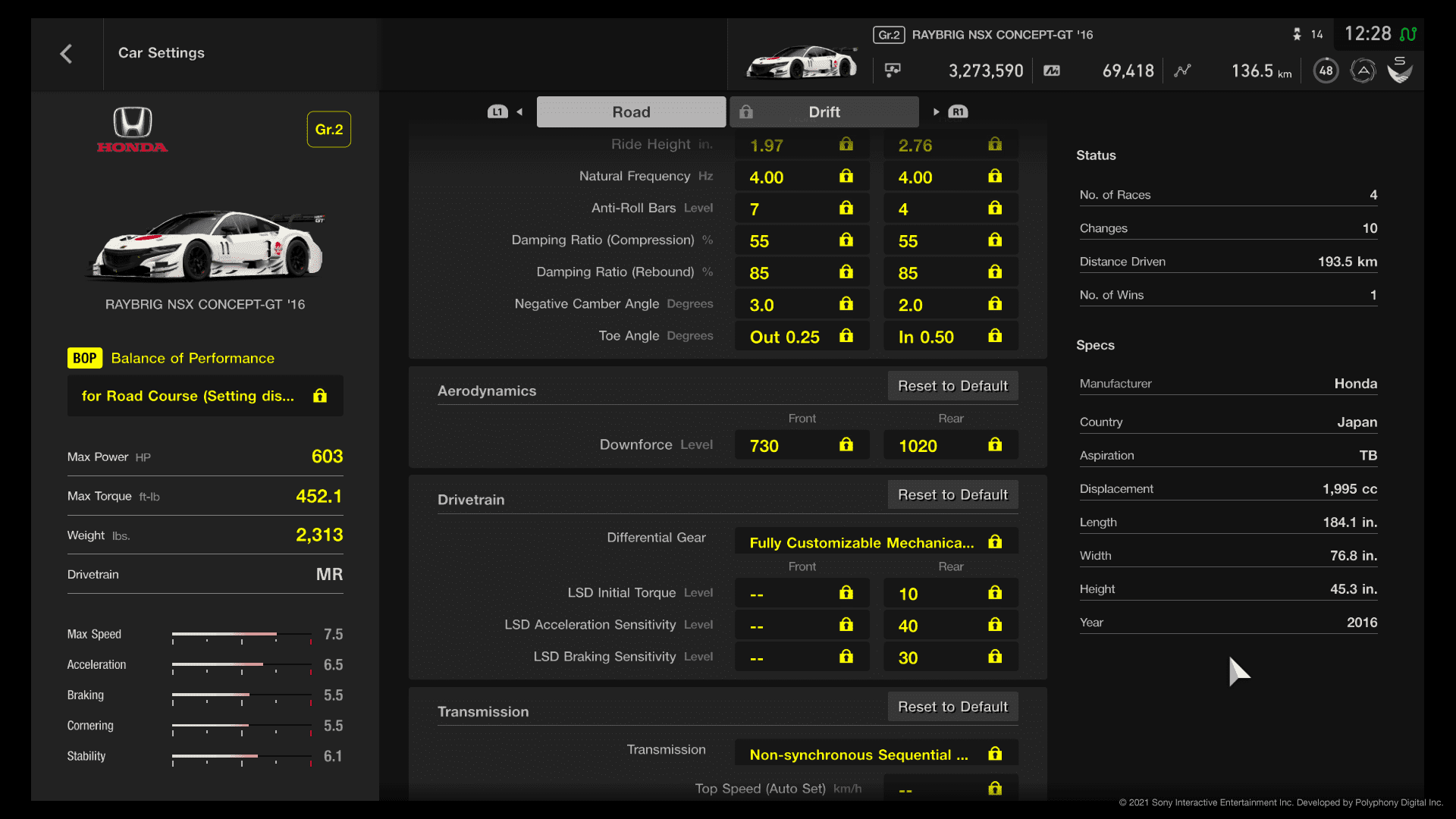This screenshot has width=1456, height=819.
Task: Click the Road tab
Action: 630,112
